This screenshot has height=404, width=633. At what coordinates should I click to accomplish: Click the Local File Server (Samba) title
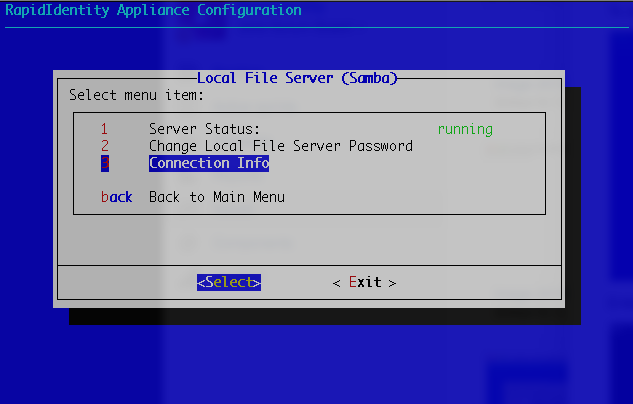click(x=298, y=78)
